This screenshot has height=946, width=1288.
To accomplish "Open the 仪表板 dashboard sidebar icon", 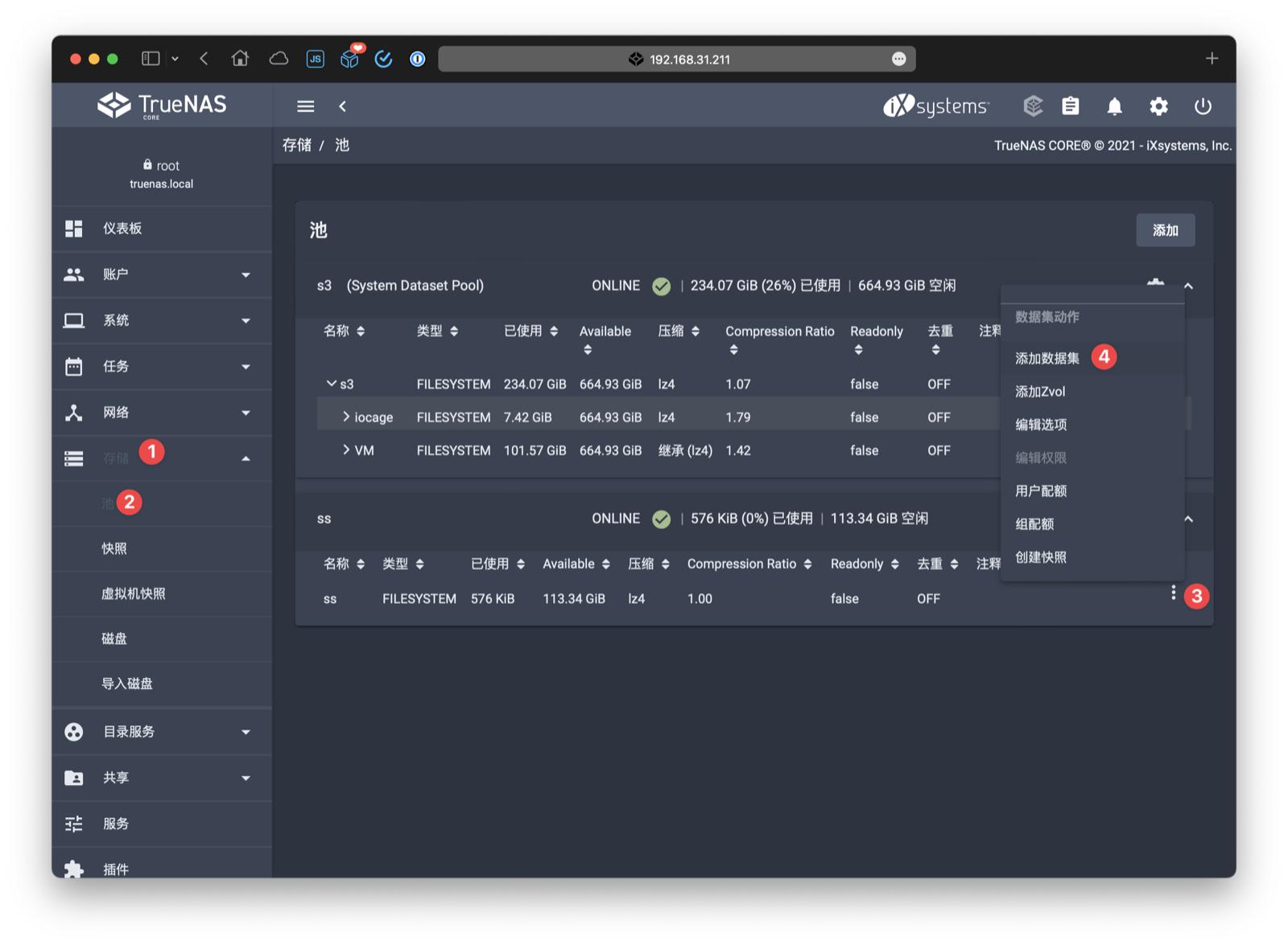I will coord(73,229).
